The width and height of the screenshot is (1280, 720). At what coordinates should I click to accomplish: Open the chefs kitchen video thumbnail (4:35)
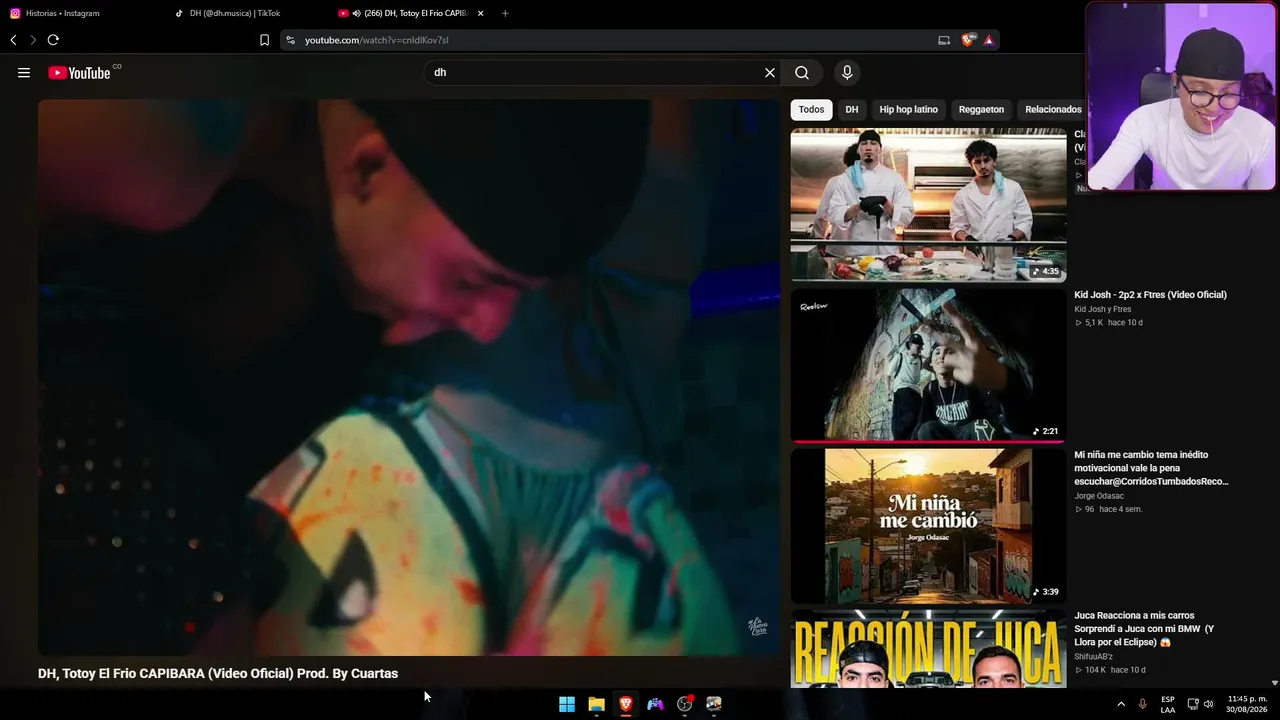[928, 205]
